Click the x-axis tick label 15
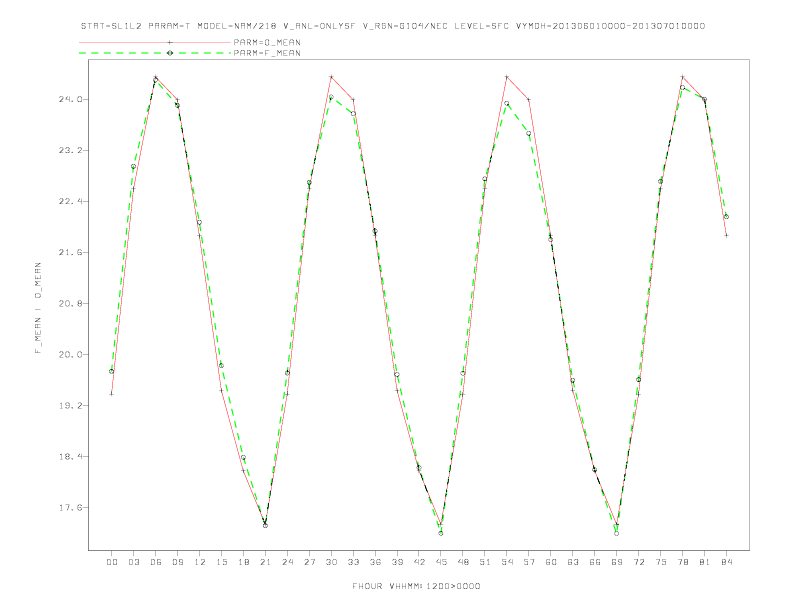792x612 pixels. click(221, 562)
